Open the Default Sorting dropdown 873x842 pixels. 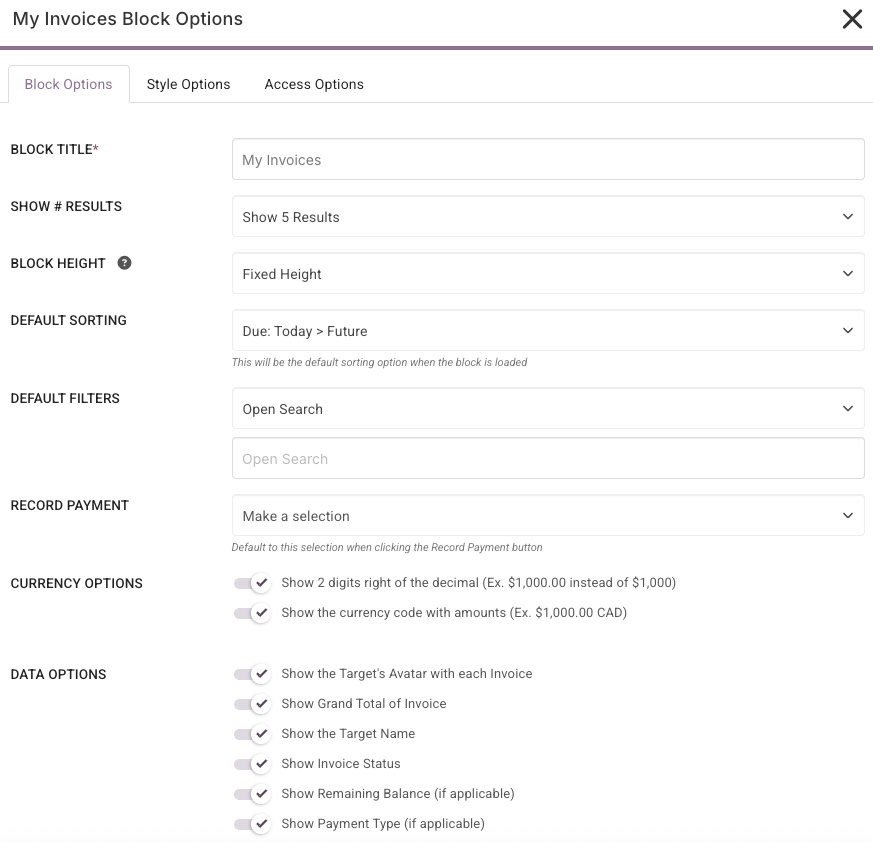point(548,331)
